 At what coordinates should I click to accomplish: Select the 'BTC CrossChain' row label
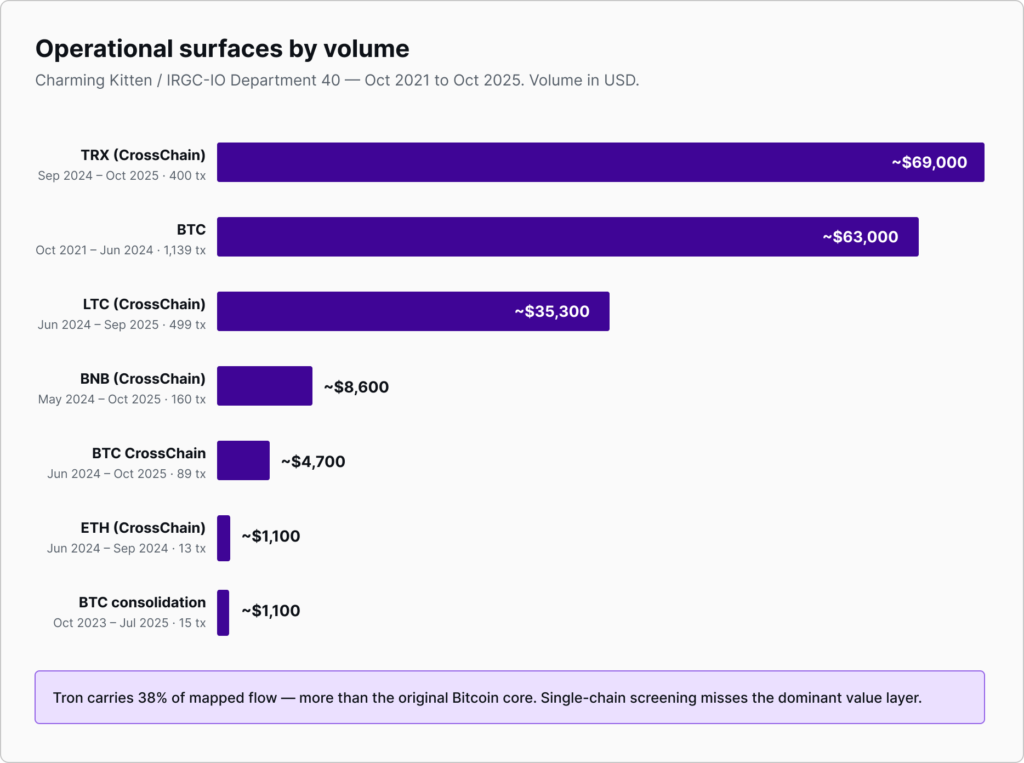point(148,453)
